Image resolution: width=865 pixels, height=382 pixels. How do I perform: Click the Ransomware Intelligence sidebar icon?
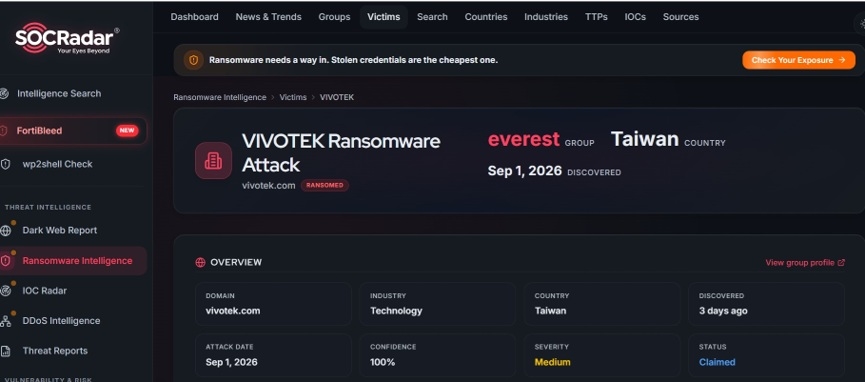coord(6,261)
